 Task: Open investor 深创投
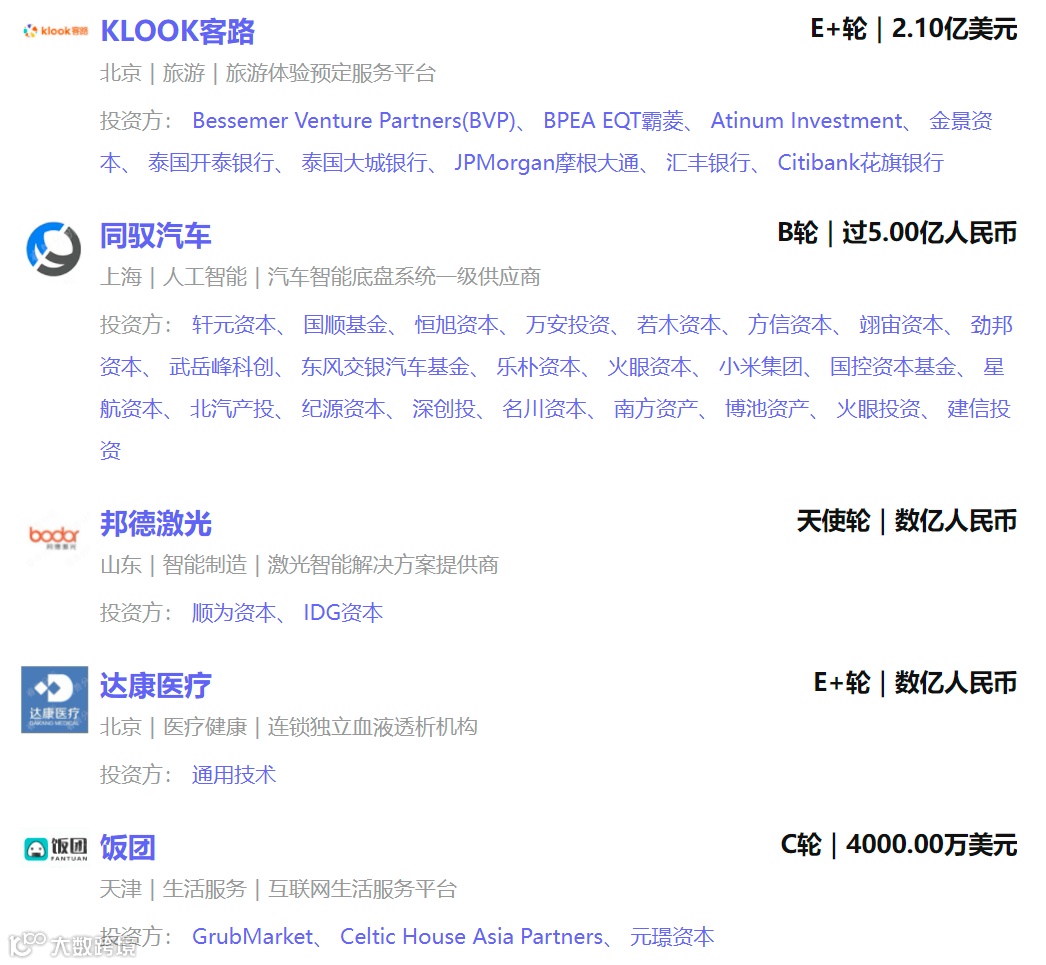click(x=444, y=409)
